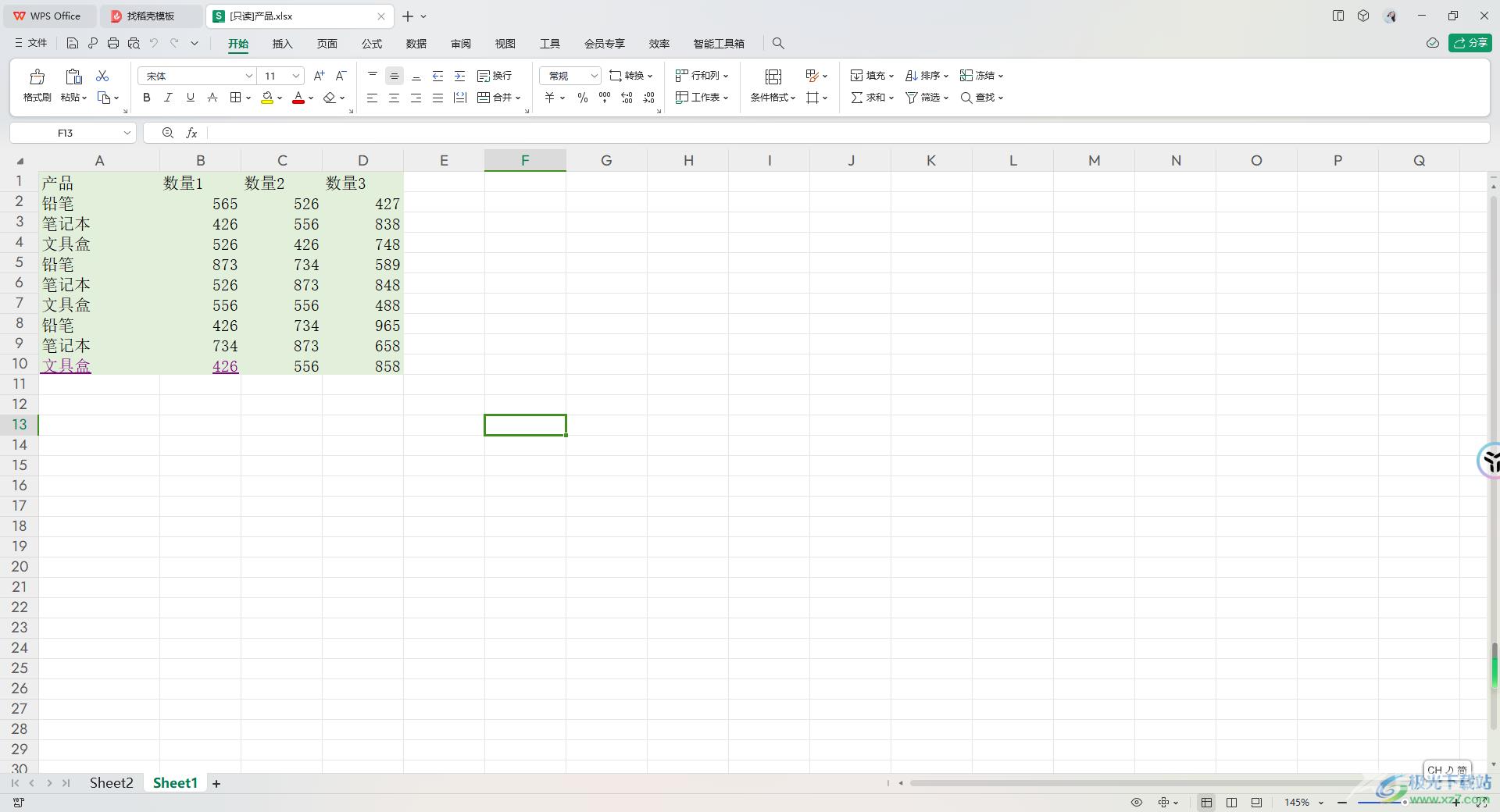This screenshot has height=812, width=1500.
Task: Add a new sheet with plus button
Action: coord(216,784)
